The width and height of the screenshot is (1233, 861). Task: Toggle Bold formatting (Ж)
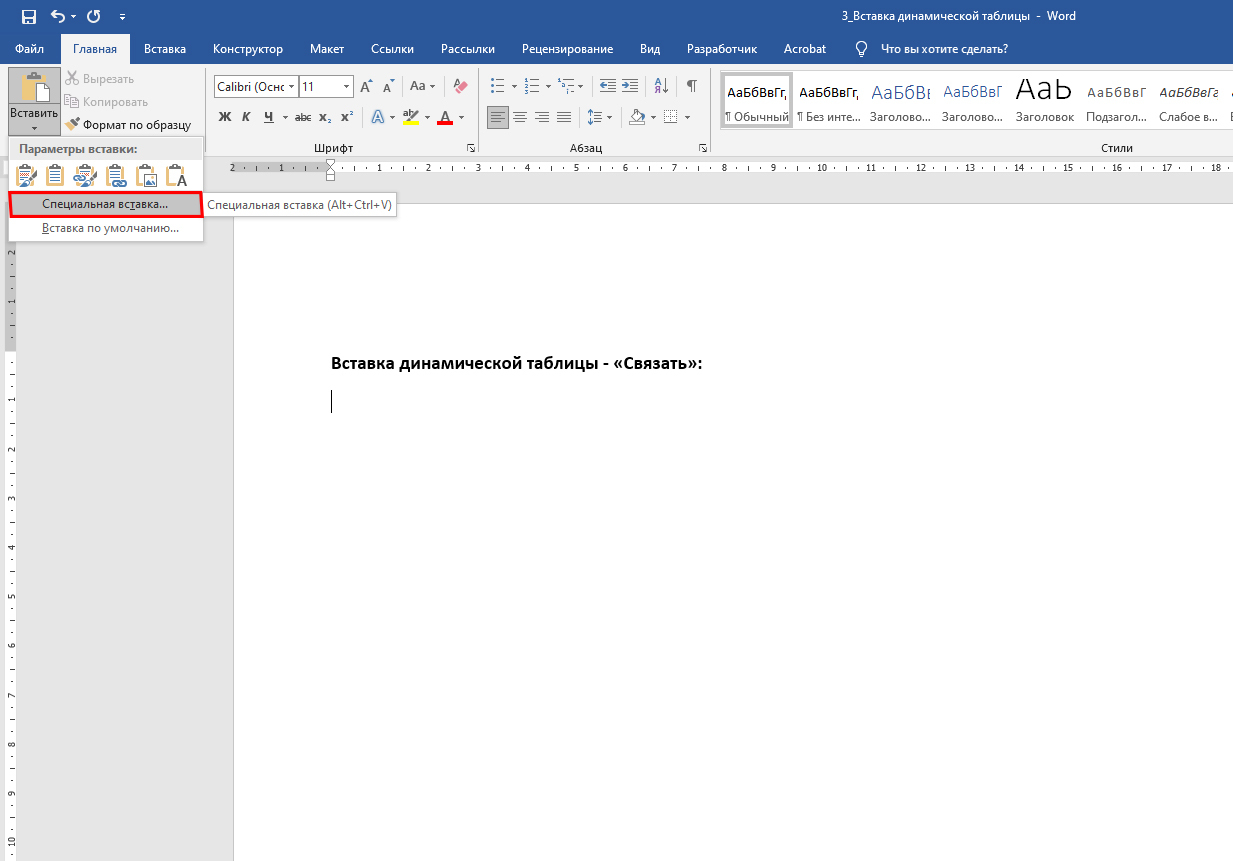(x=224, y=117)
